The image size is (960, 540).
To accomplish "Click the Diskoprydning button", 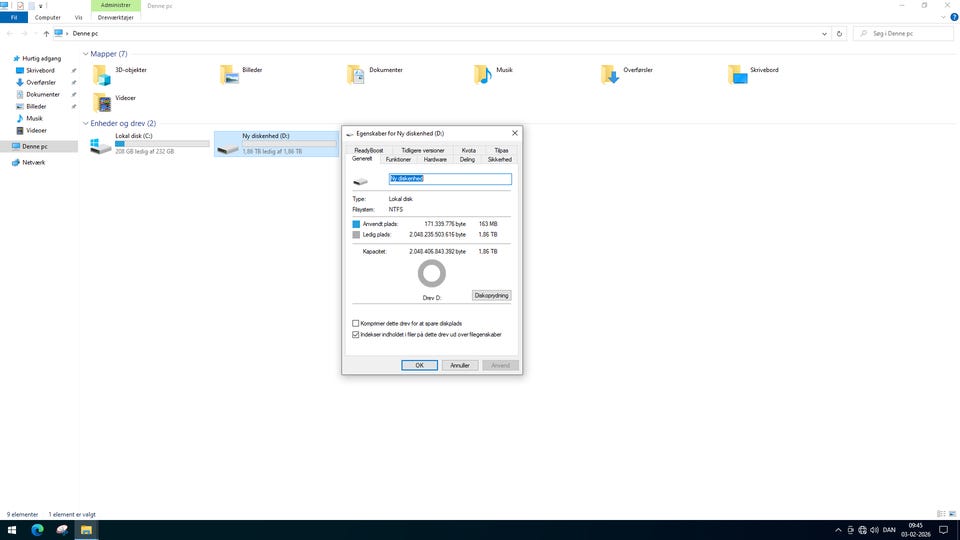I will tap(491, 295).
